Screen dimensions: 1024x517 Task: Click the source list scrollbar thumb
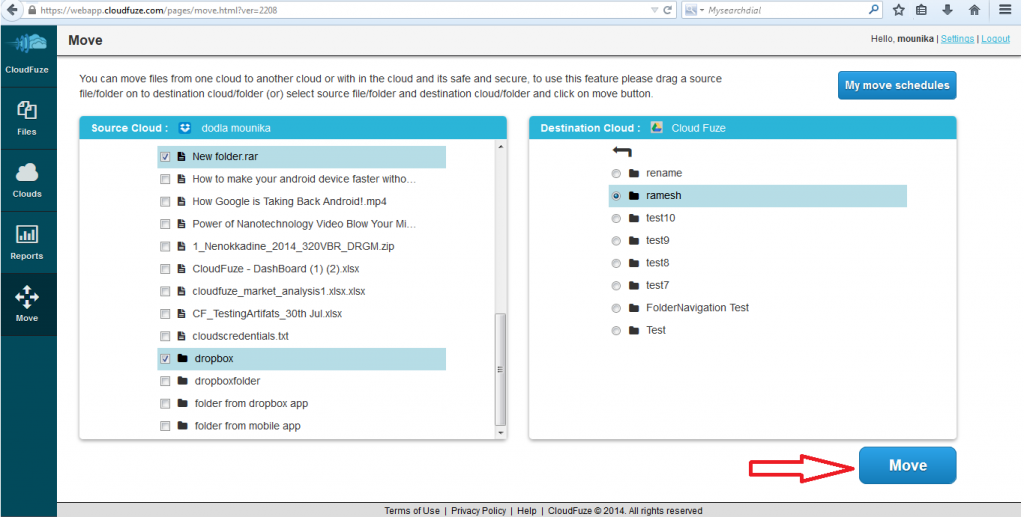pyautogui.click(x=501, y=369)
